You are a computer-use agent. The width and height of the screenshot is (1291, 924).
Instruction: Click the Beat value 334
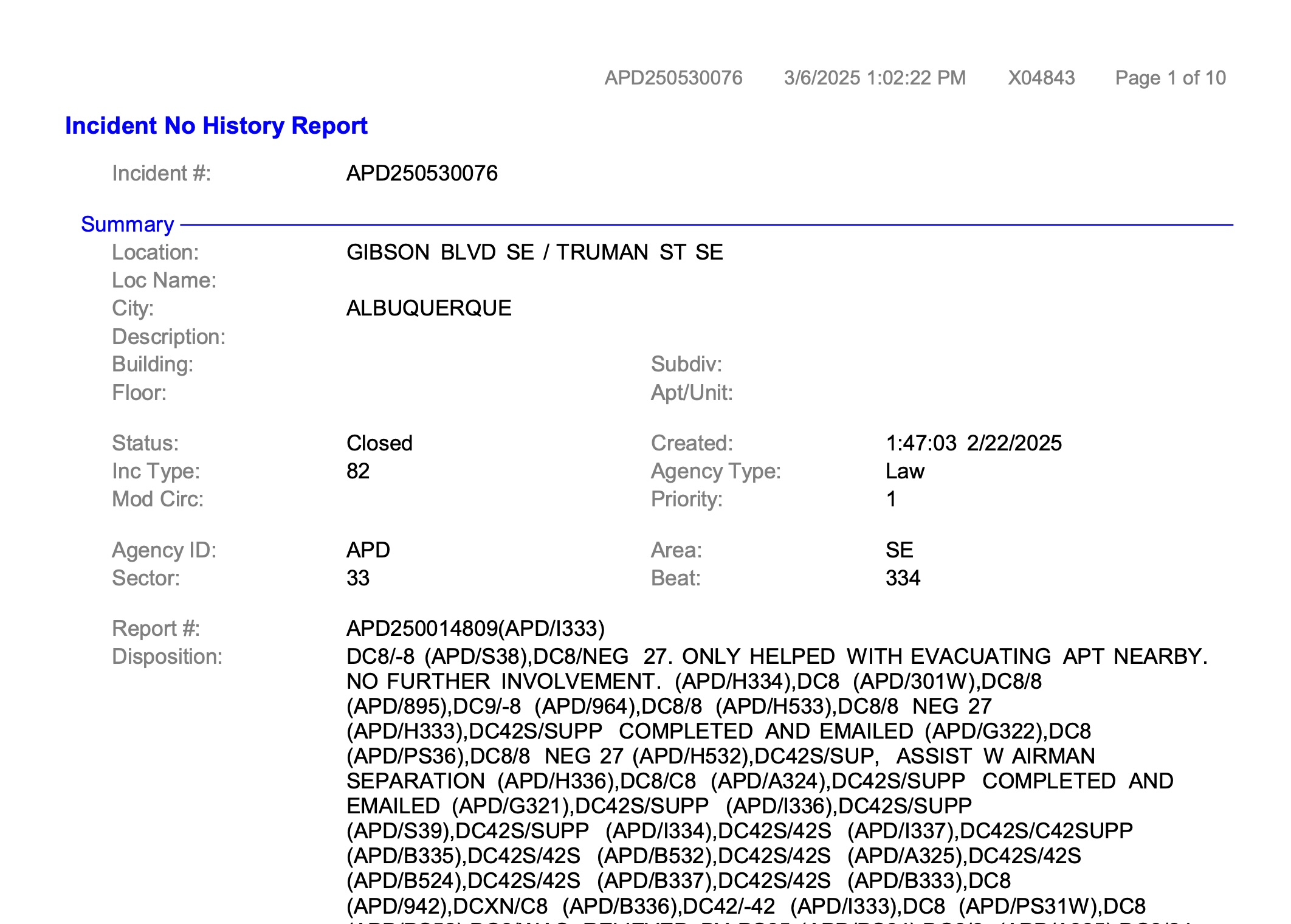(x=903, y=578)
